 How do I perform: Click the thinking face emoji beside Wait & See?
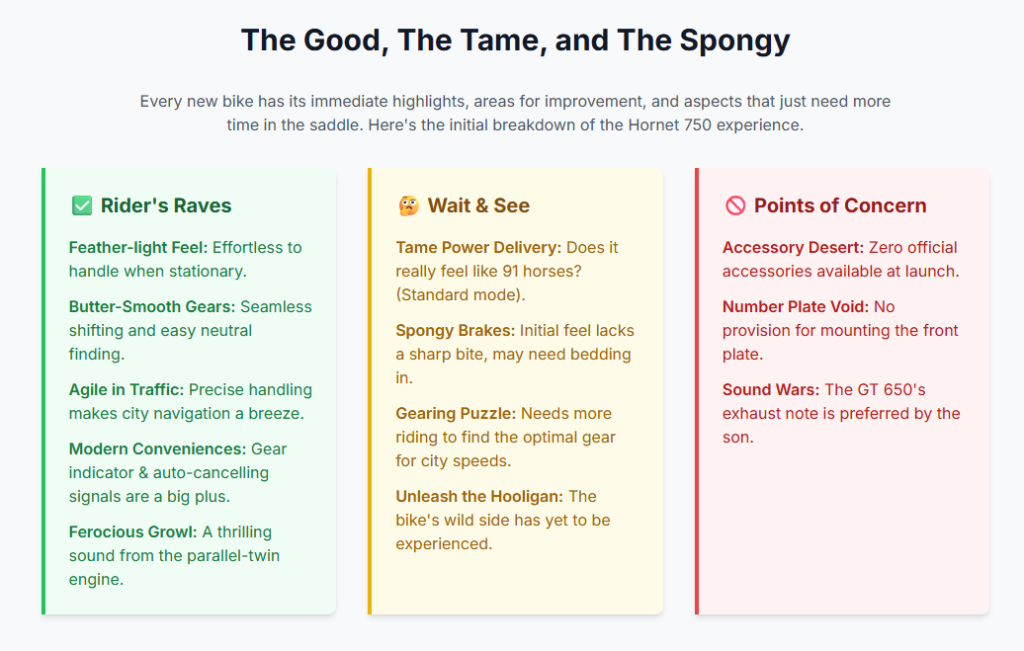(x=408, y=206)
